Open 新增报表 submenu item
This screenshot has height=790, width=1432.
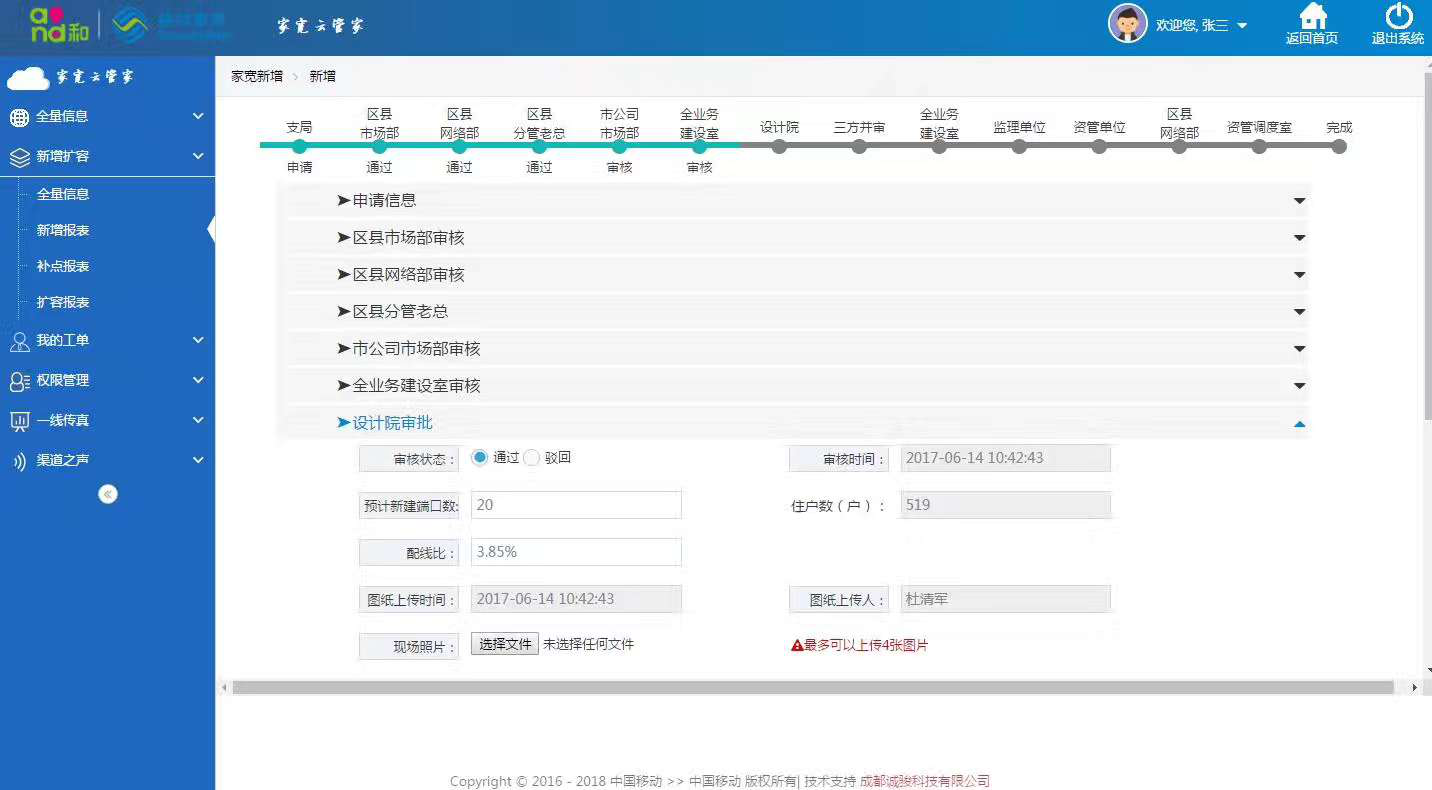[63, 230]
